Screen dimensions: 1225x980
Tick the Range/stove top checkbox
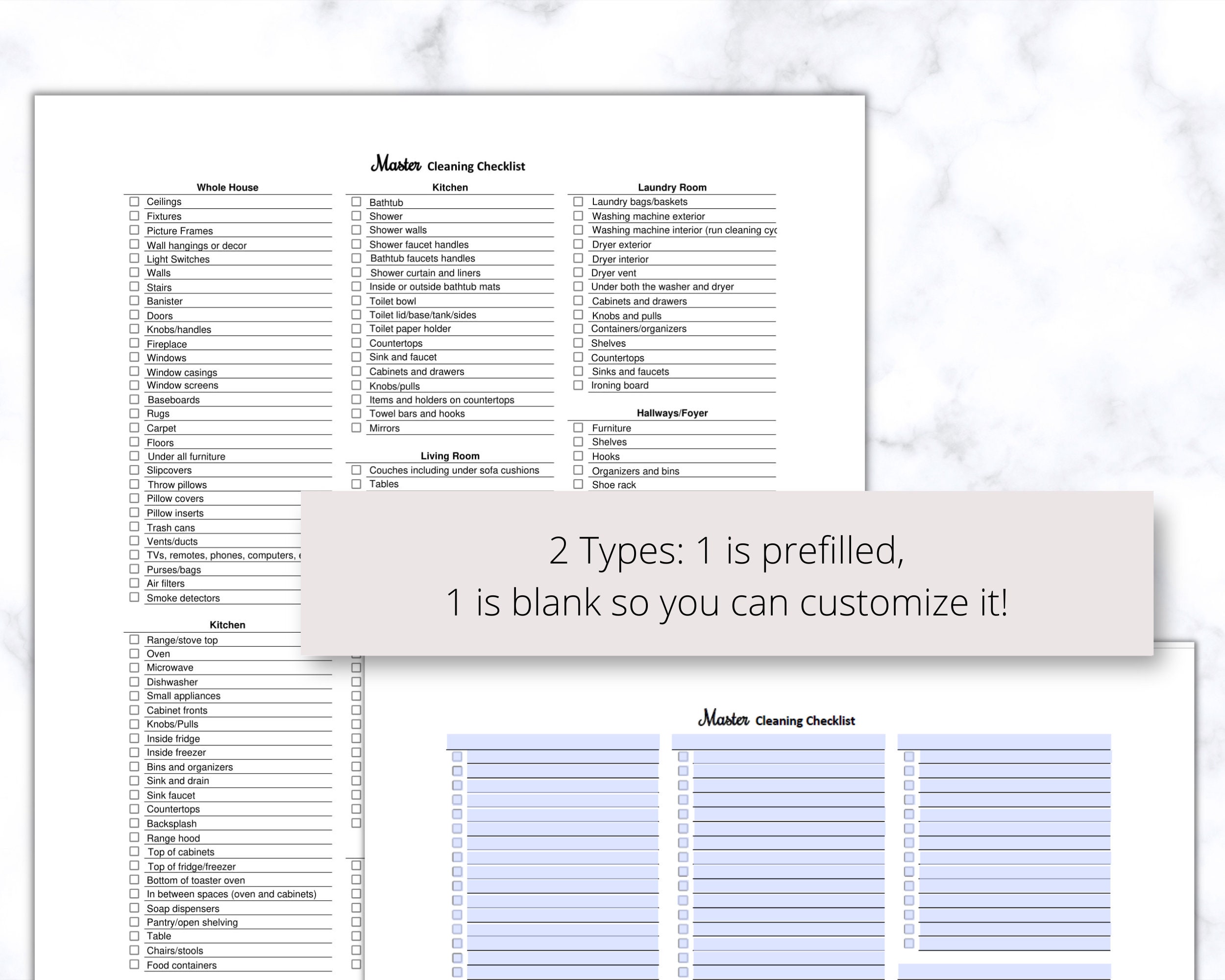pyautogui.click(x=134, y=639)
